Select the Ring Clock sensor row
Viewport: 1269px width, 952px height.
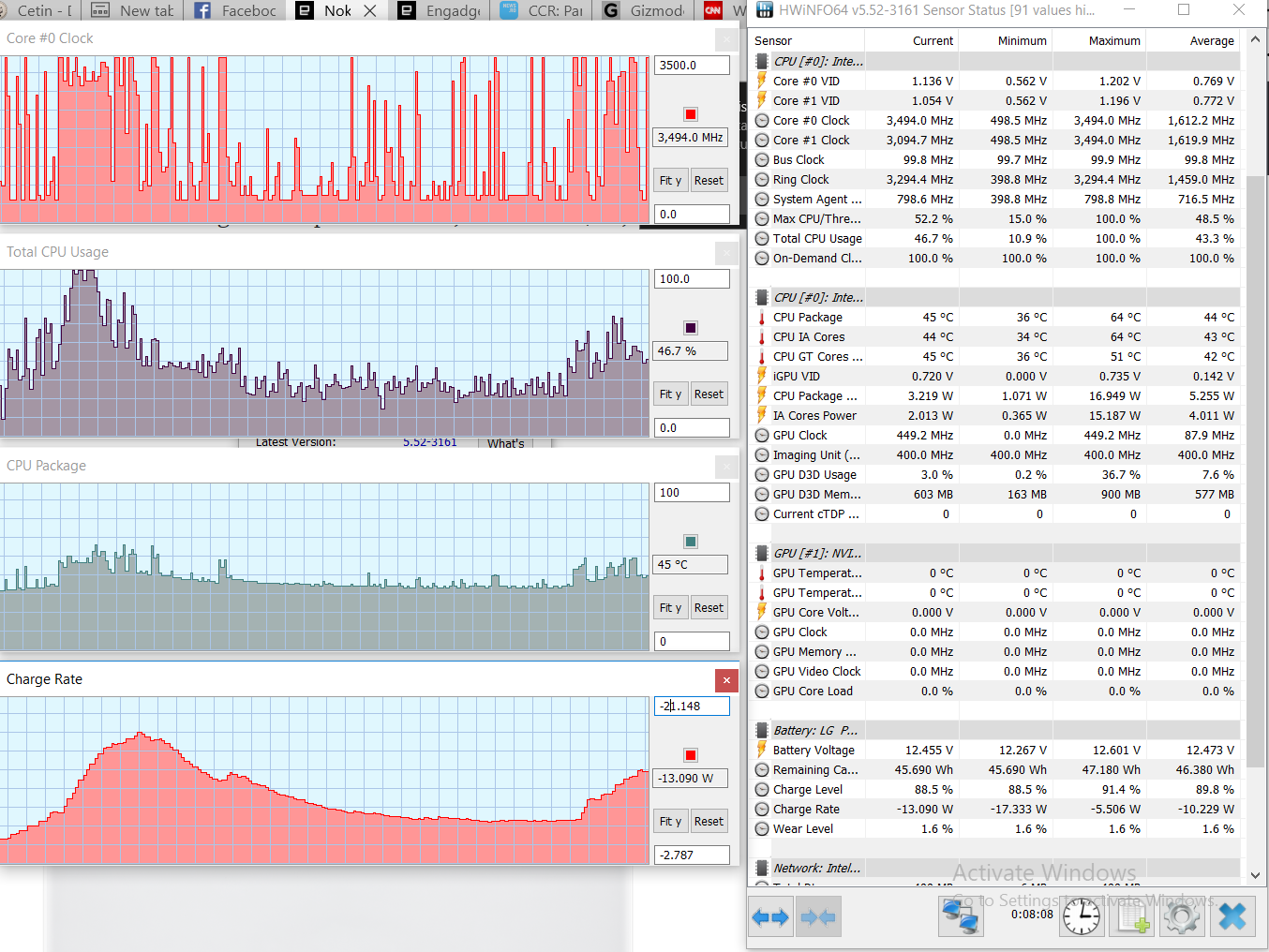pyautogui.click(x=996, y=180)
